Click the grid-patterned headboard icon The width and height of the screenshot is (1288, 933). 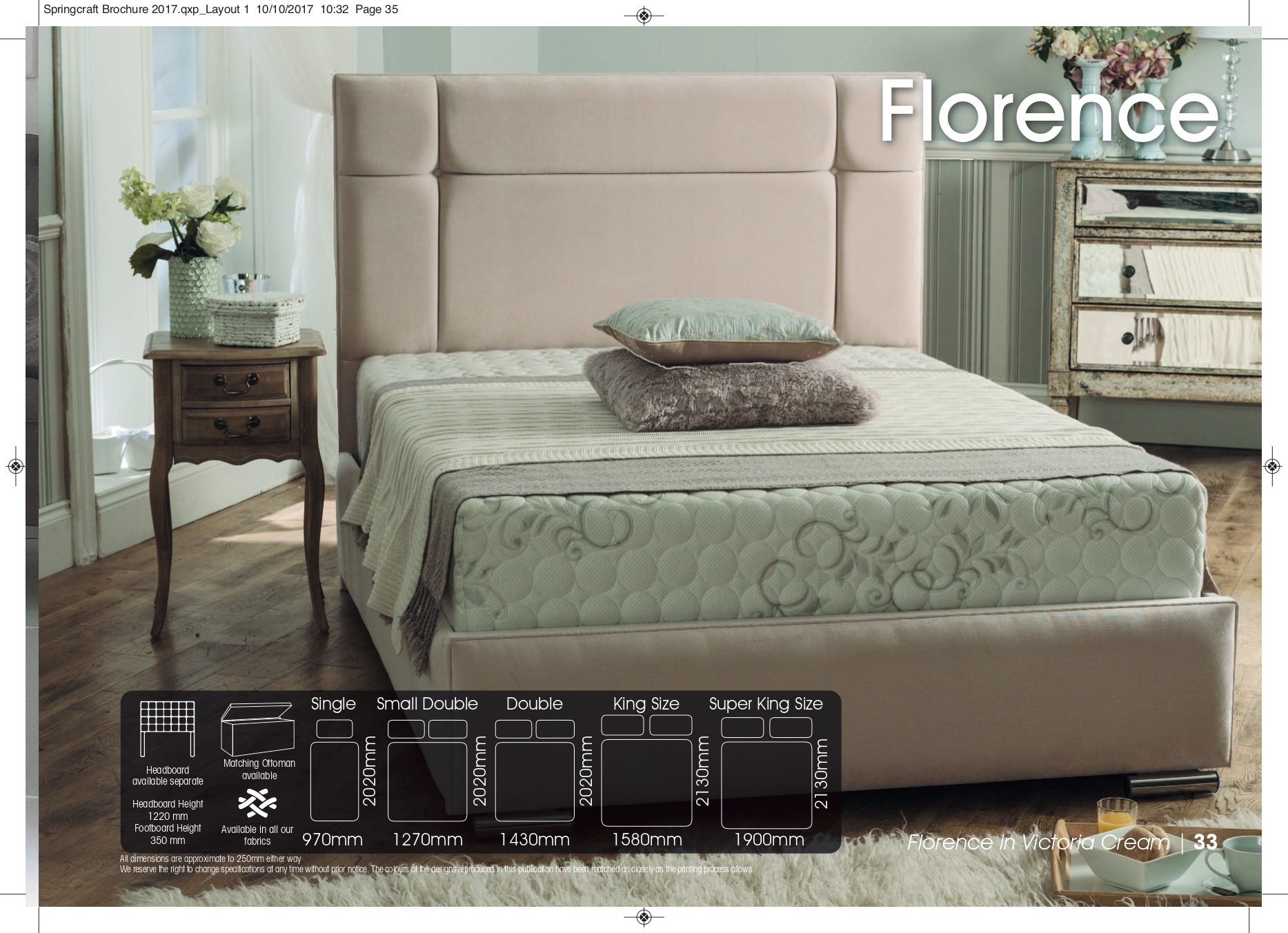[x=168, y=728]
